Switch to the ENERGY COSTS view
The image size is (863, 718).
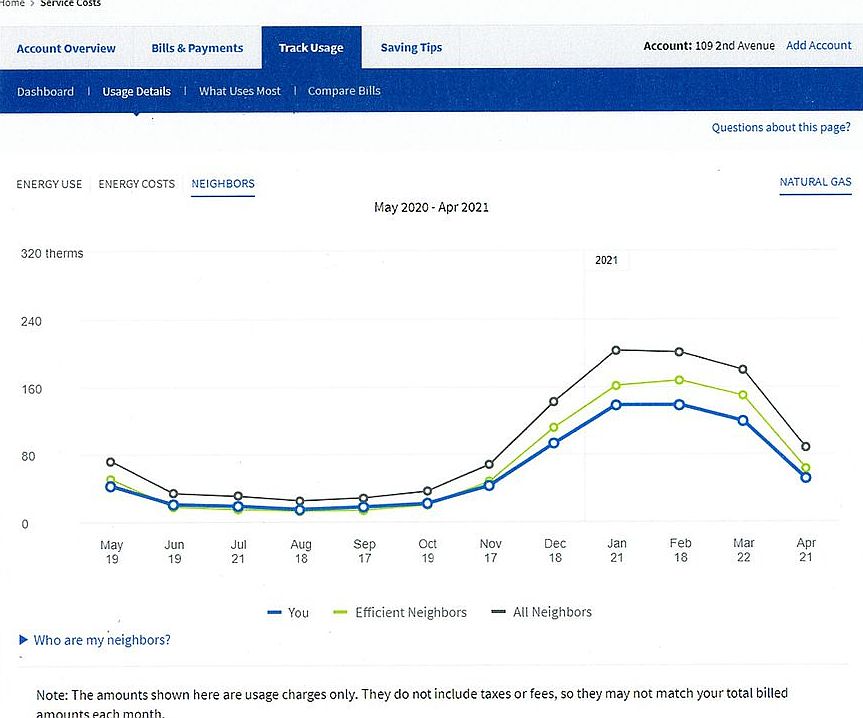[136, 184]
